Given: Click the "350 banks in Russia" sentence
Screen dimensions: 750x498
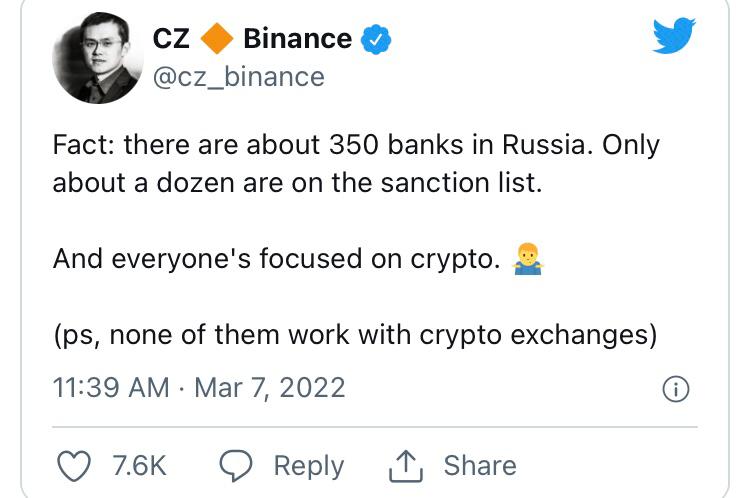Looking at the screenshot, I should coord(356,145).
